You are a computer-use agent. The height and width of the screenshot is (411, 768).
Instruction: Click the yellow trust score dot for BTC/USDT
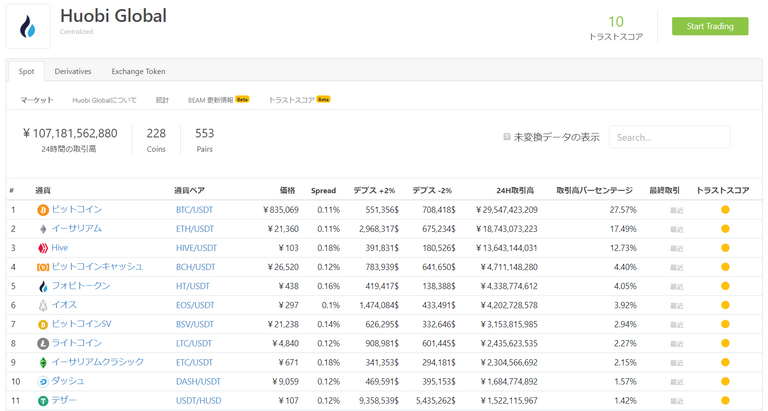click(725, 210)
